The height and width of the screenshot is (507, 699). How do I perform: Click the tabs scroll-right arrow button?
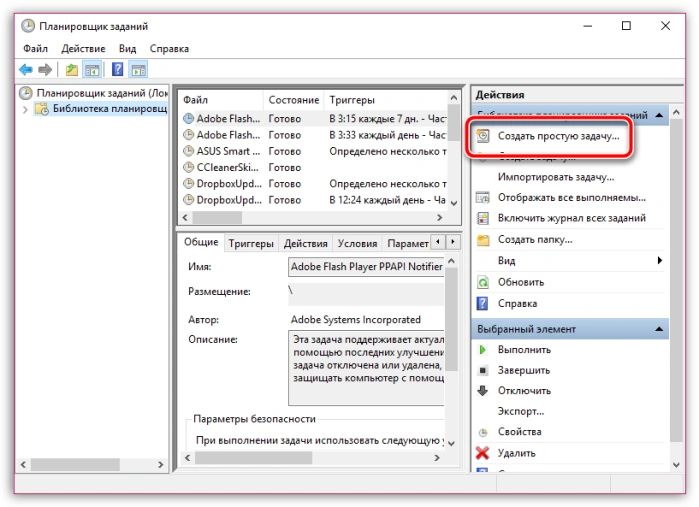(453, 242)
